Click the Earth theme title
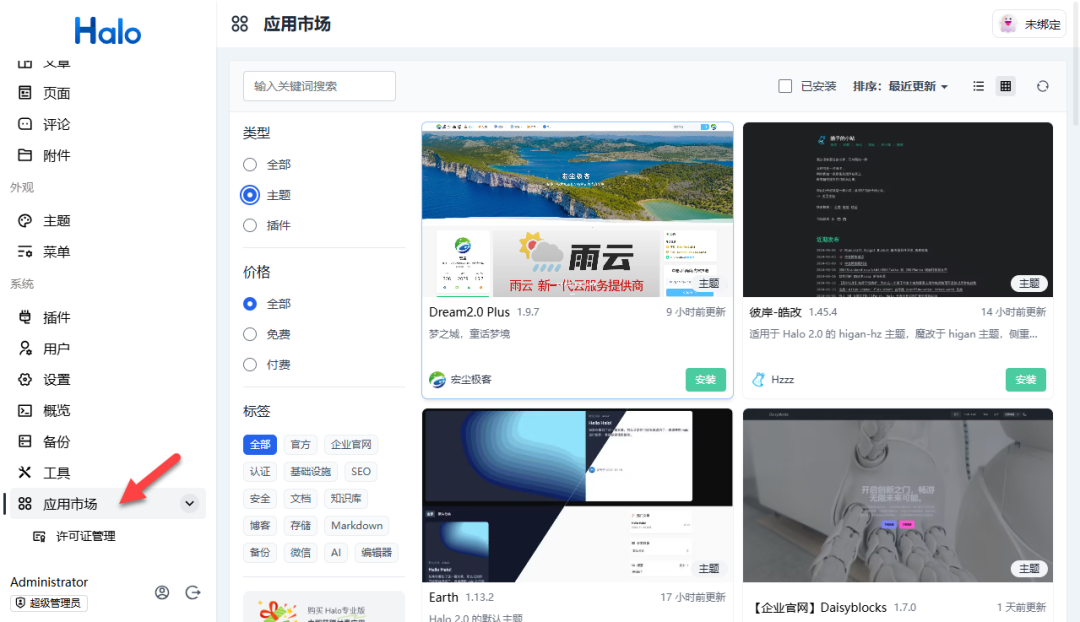 point(444,597)
